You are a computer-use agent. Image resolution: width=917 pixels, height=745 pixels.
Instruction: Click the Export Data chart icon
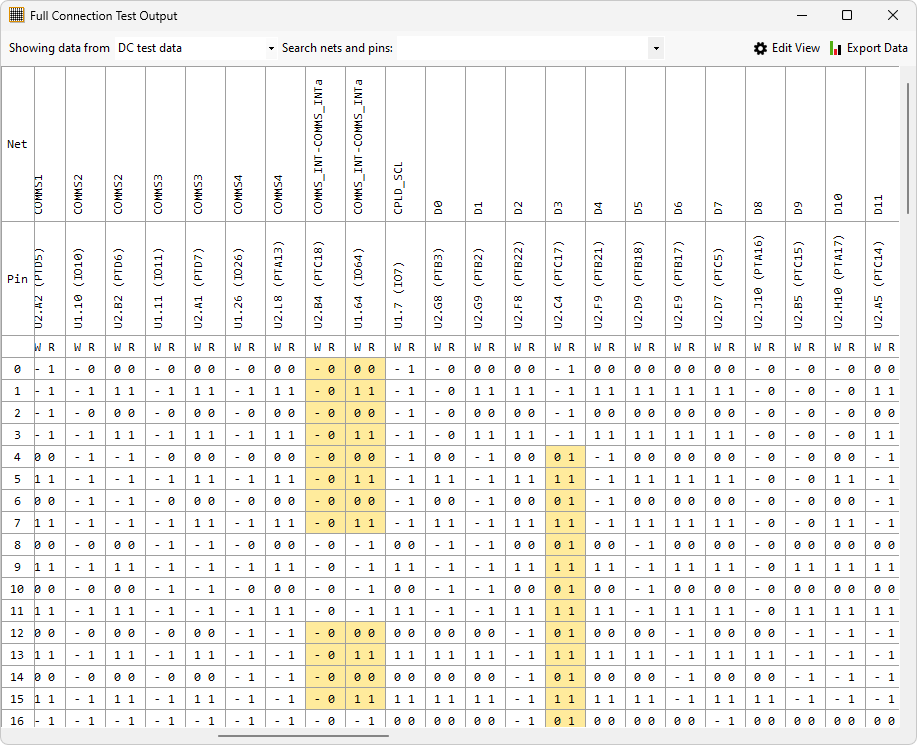click(x=836, y=48)
